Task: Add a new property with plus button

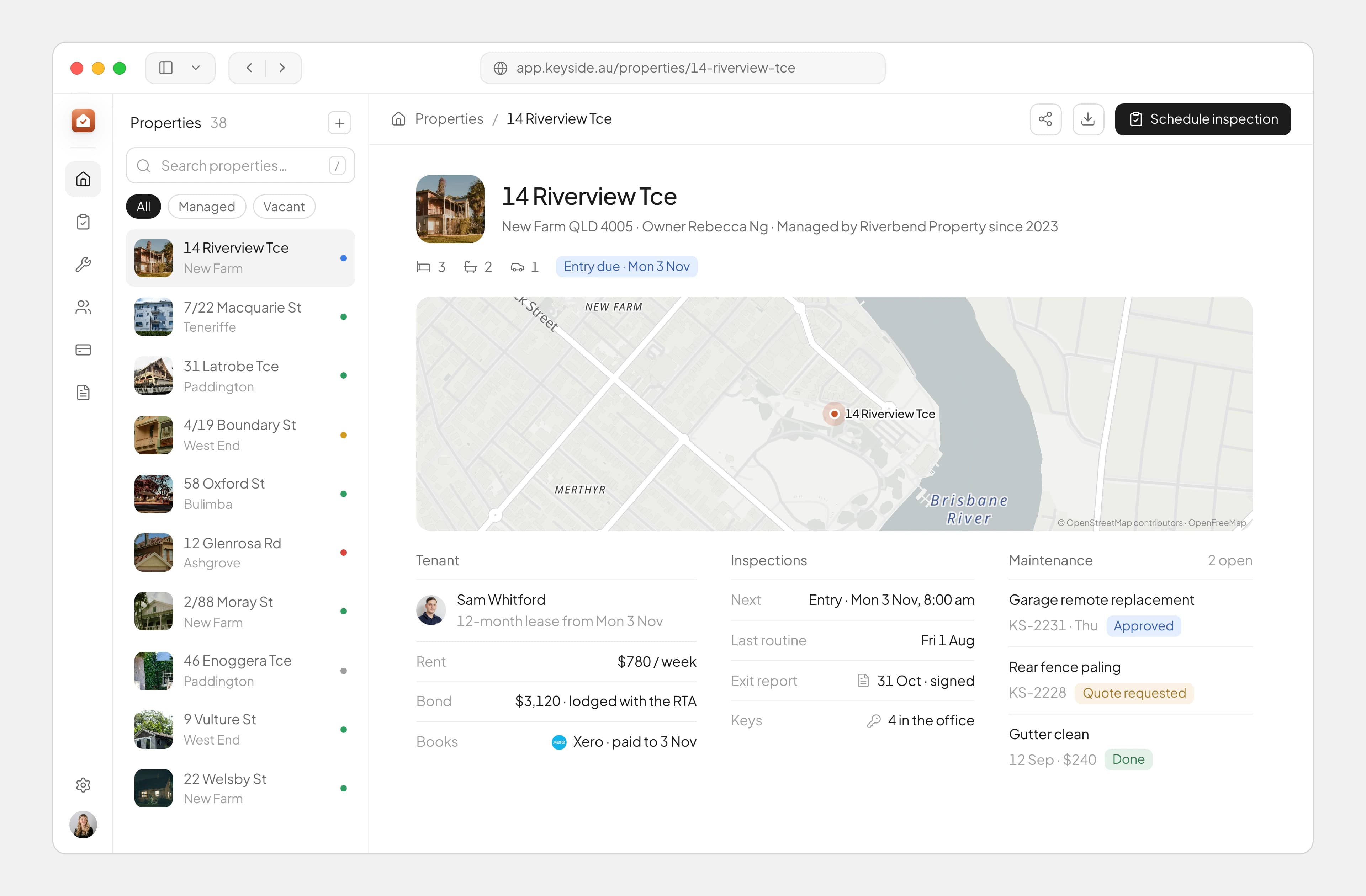Action: point(339,123)
